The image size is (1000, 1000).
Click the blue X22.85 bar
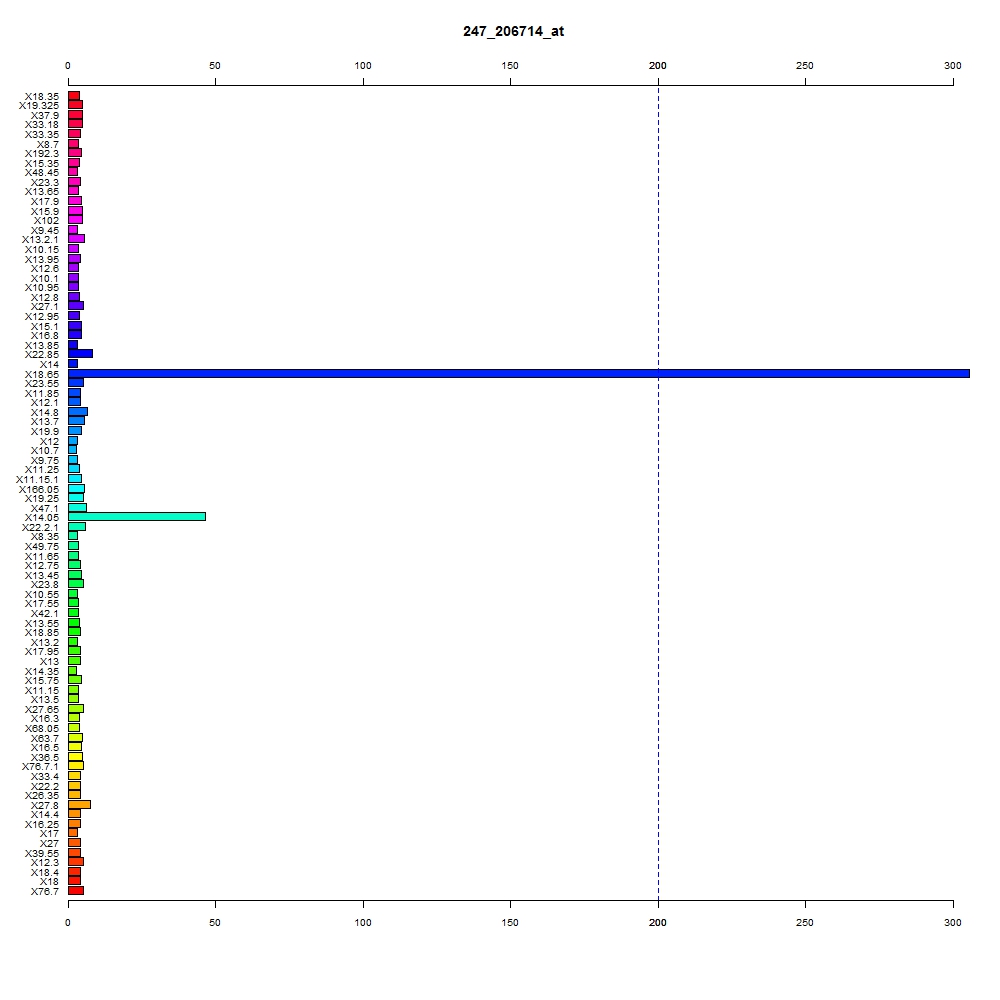pos(80,354)
